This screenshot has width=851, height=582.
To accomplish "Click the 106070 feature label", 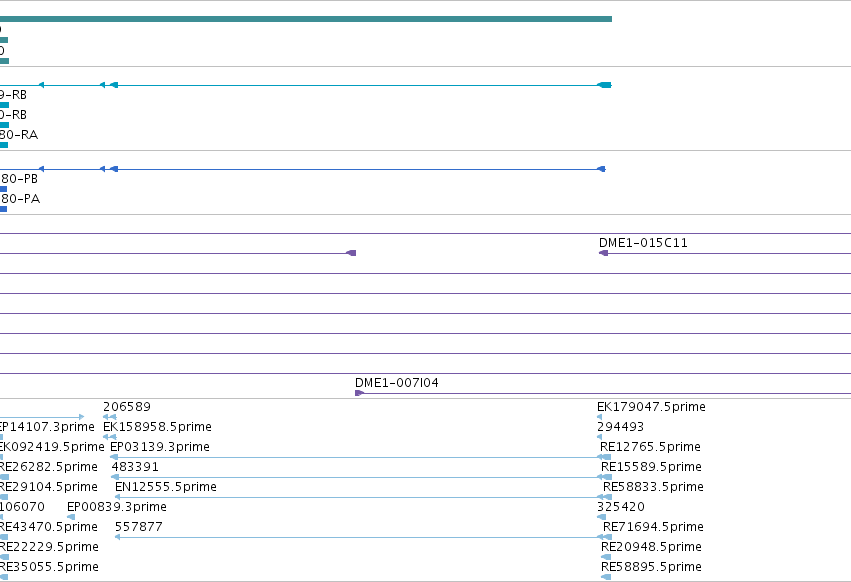I will (22, 507).
